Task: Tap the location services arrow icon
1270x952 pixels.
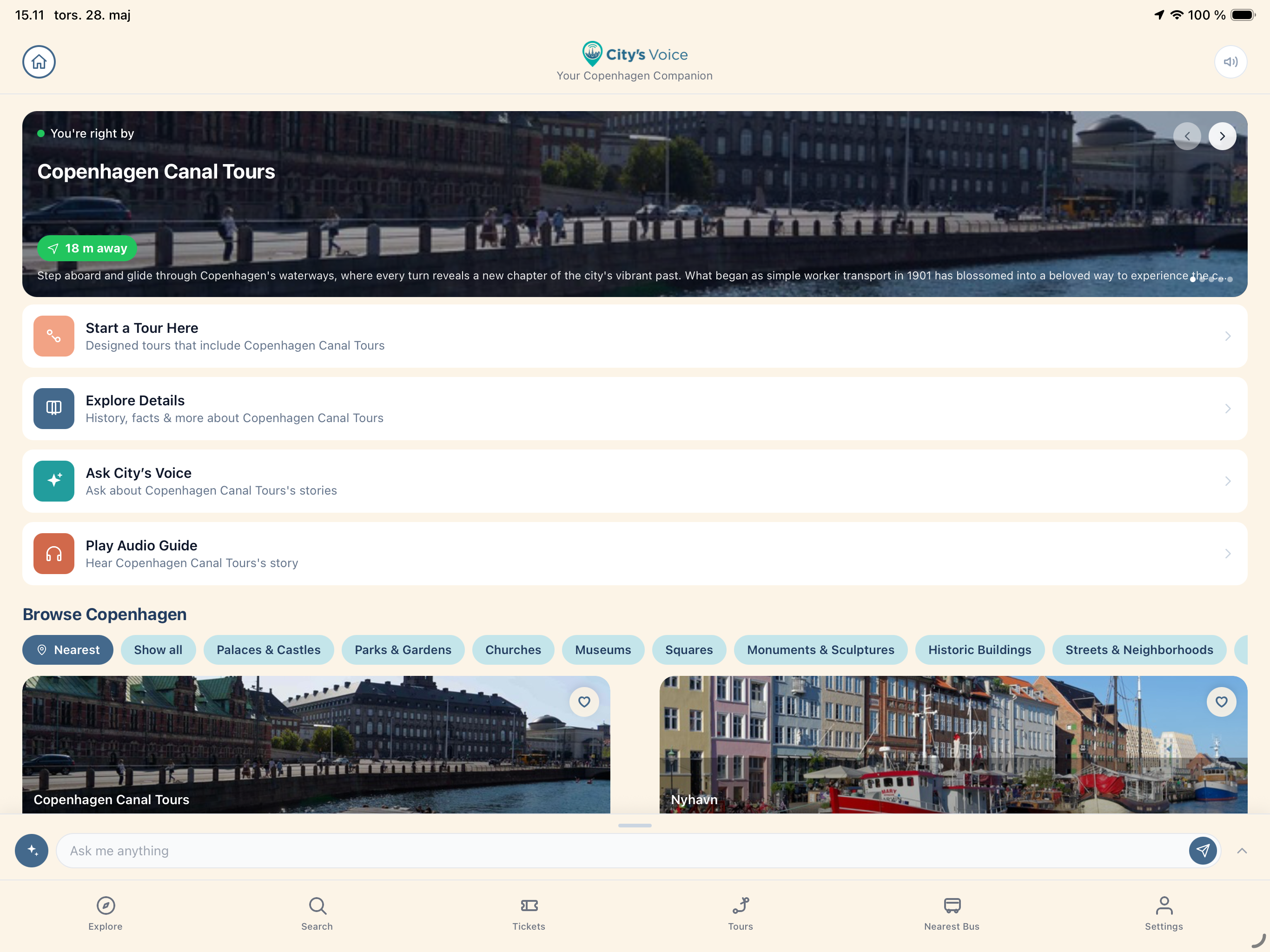Action: [x=1159, y=15]
